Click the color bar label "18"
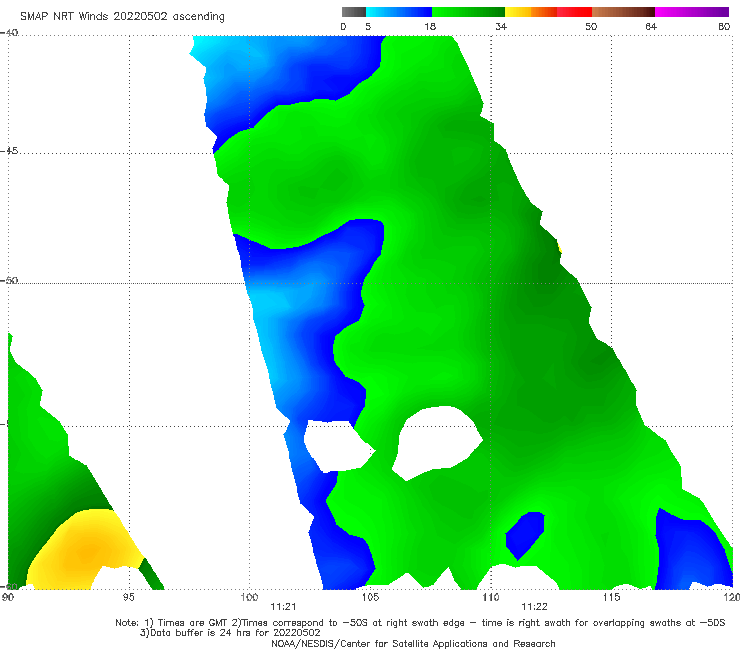Viewport: 740px width, 650px height. point(430,26)
